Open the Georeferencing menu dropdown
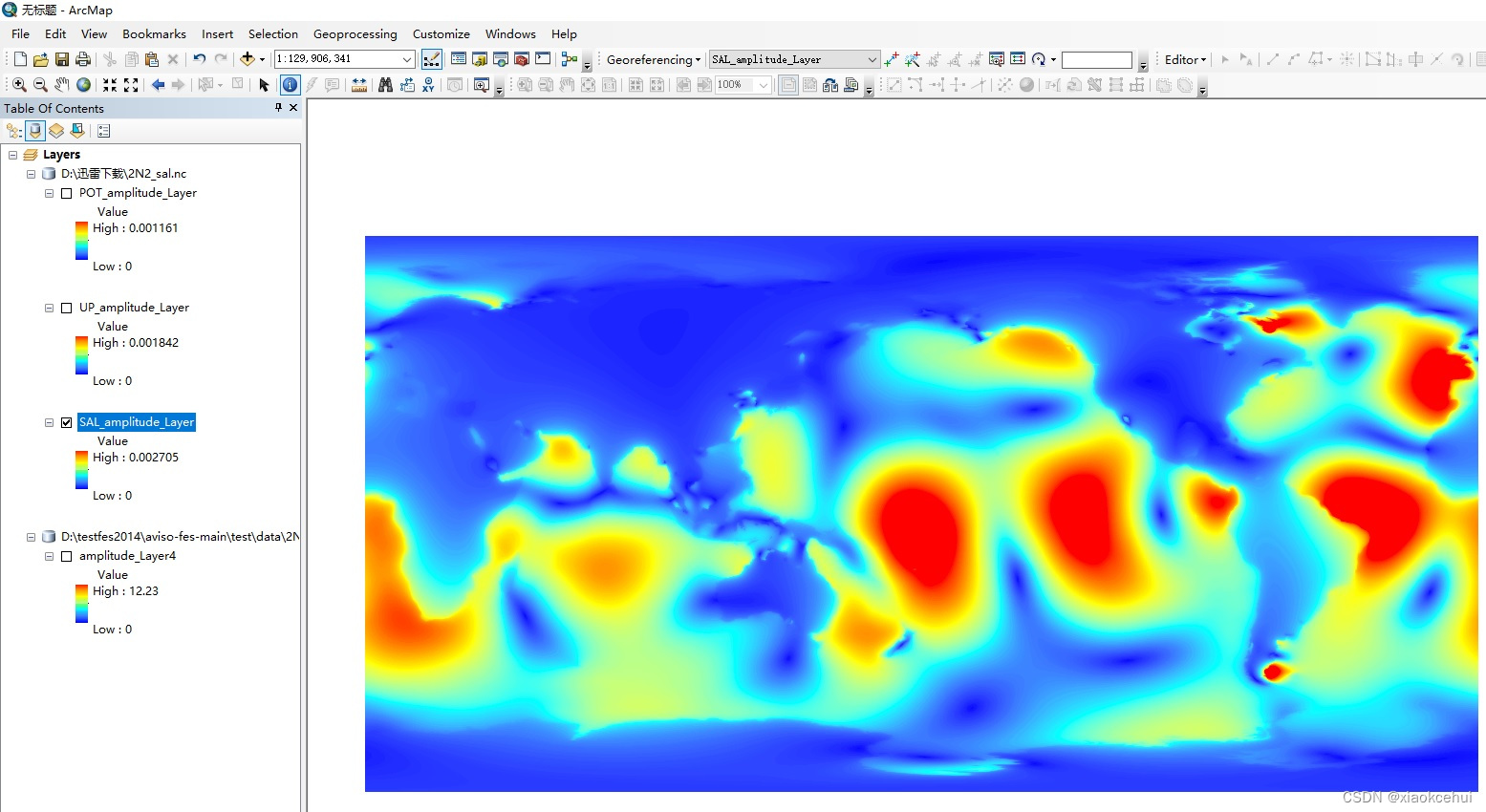The width and height of the screenshot is (1486, 812). coord(654,59)
